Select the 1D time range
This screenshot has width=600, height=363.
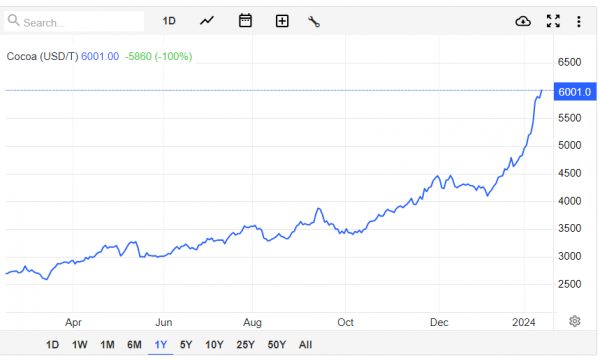tap(52, 345)
